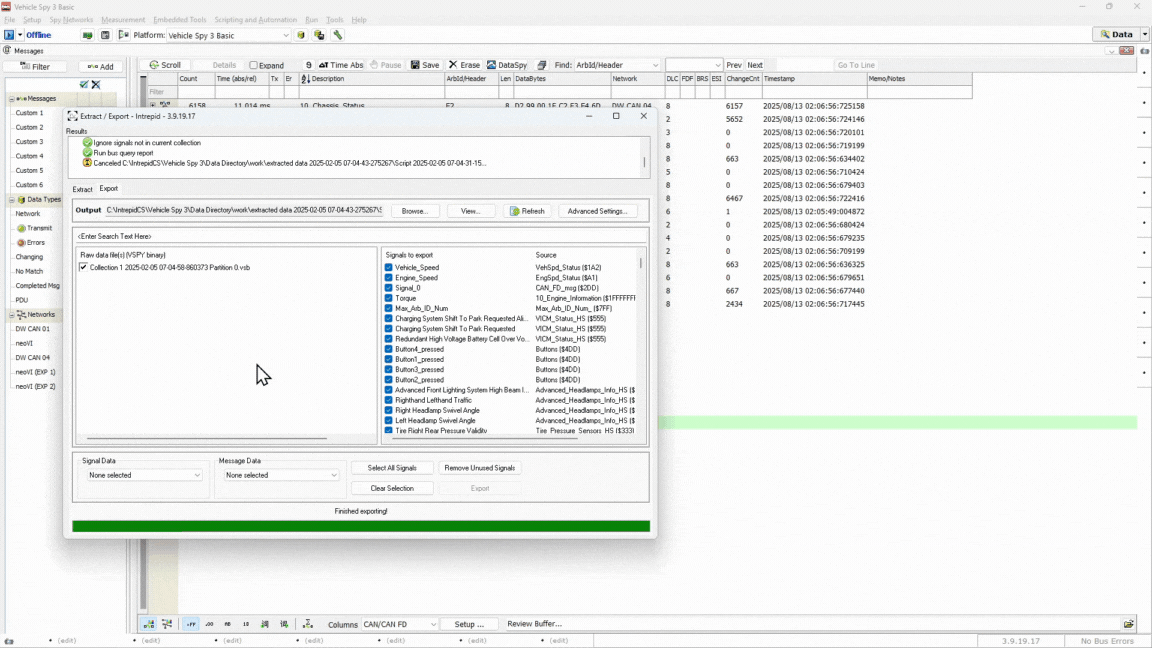Click the open folder icon at bottom right
The image size is (1152, 648).
1128,624
